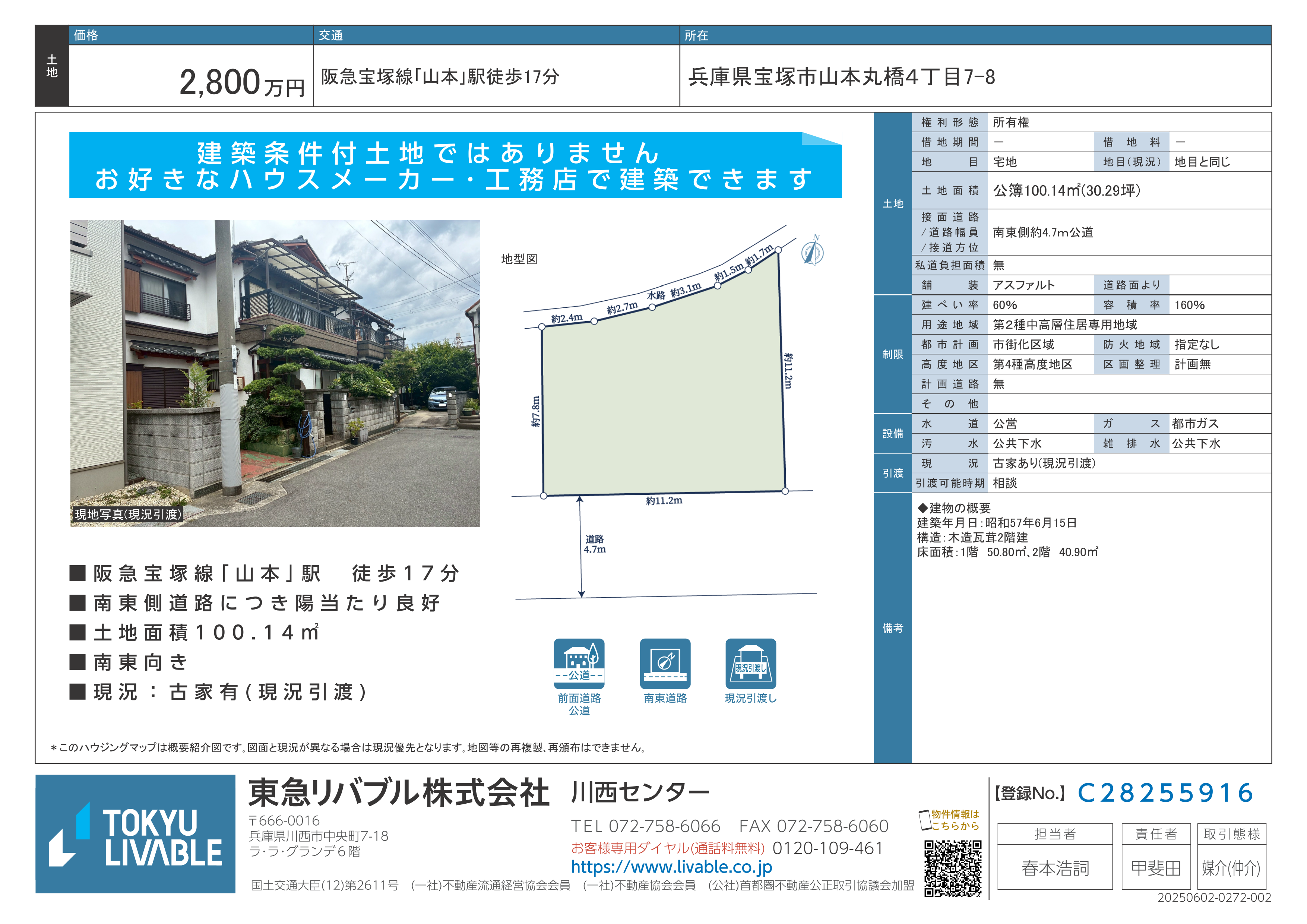
Task: Click the blue 建築条件付土地ではありません banner
Action: [x=455, y=166]
